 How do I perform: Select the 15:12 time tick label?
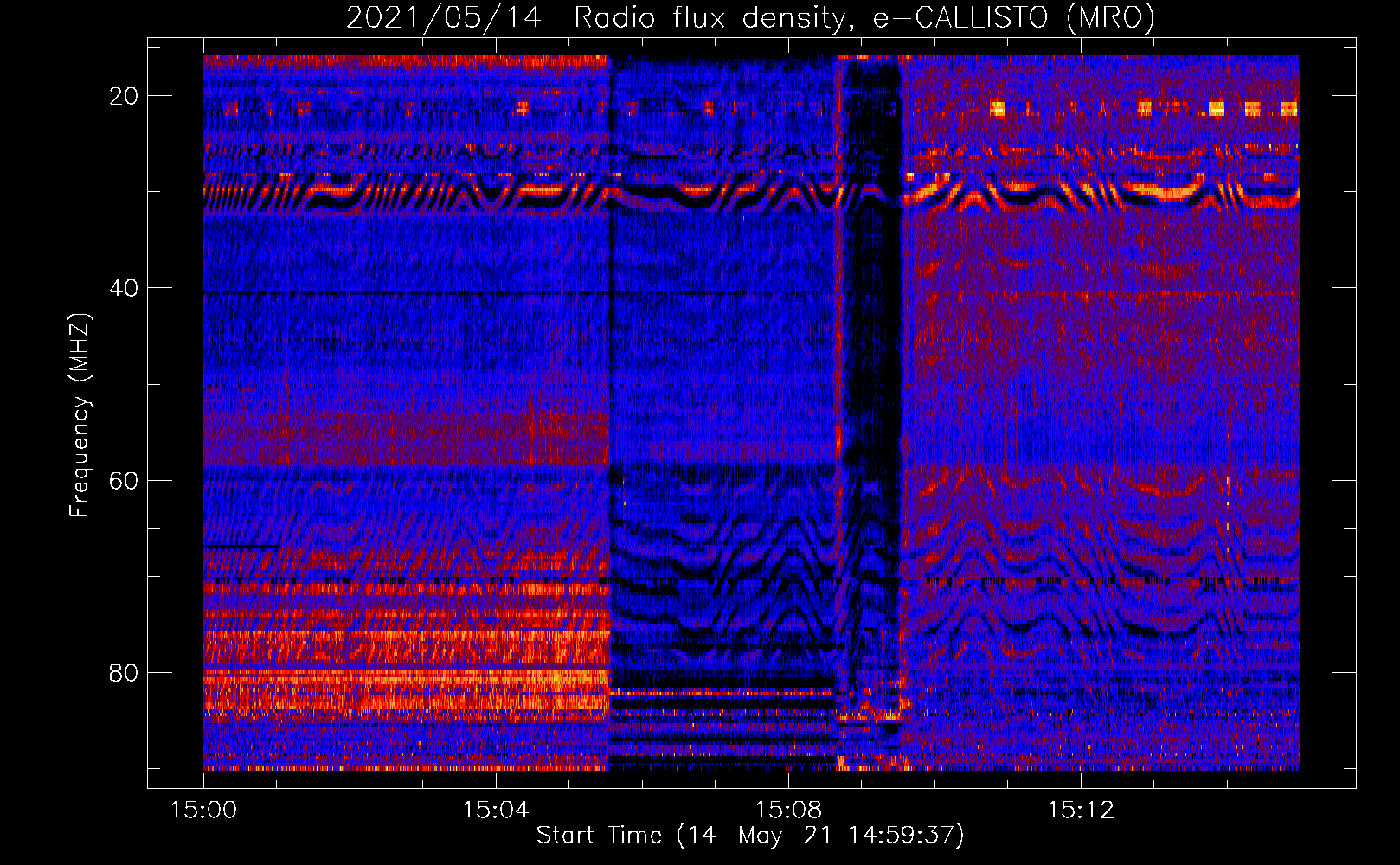[1081, 810]
